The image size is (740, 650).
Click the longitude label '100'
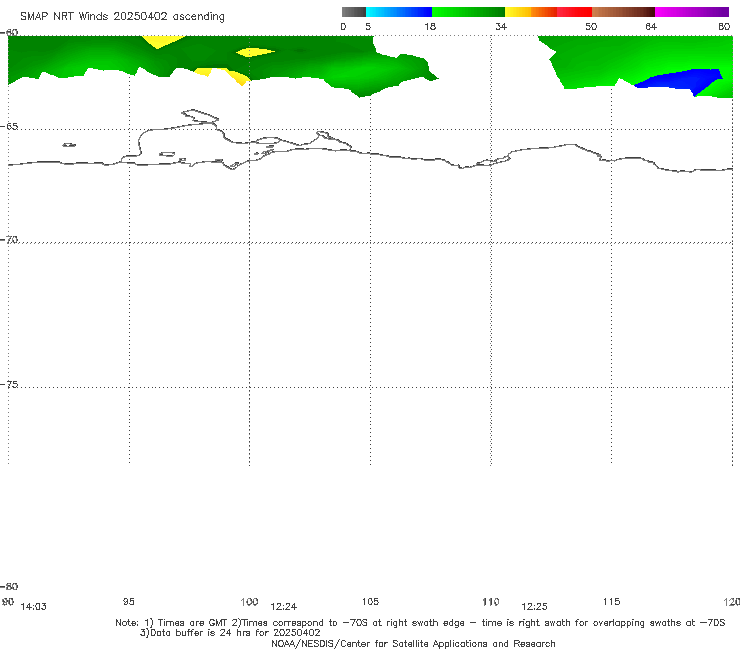pyautogui.click(x=249, y=601)
